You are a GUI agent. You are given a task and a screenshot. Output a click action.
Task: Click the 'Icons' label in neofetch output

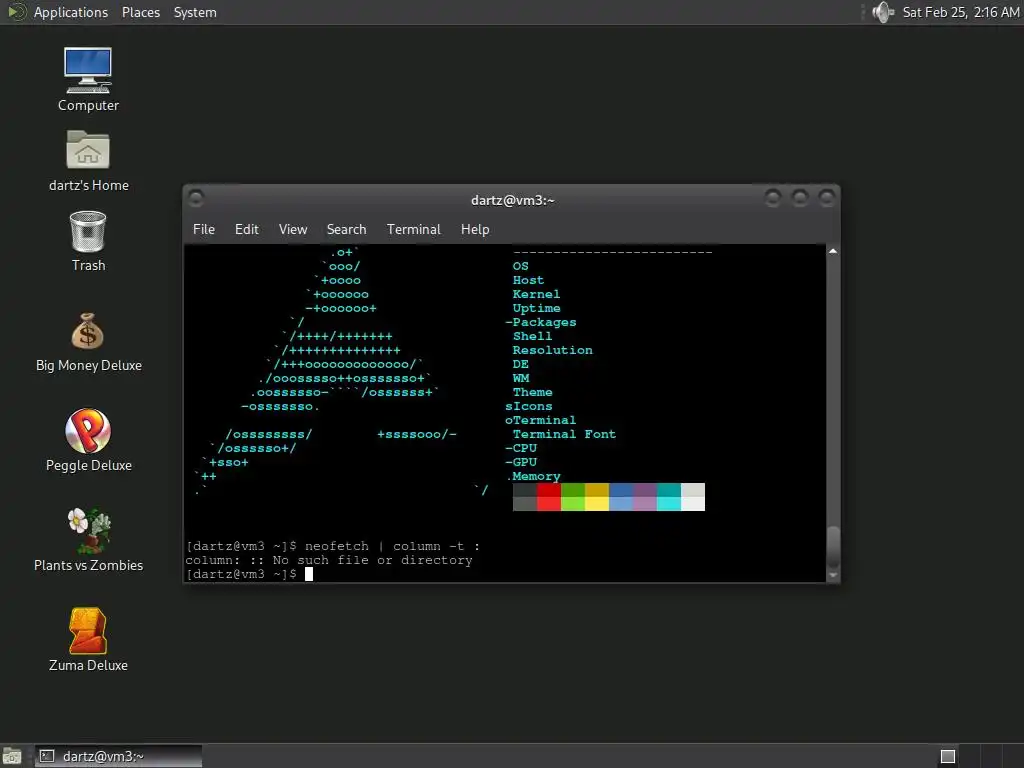click(532, 406)
